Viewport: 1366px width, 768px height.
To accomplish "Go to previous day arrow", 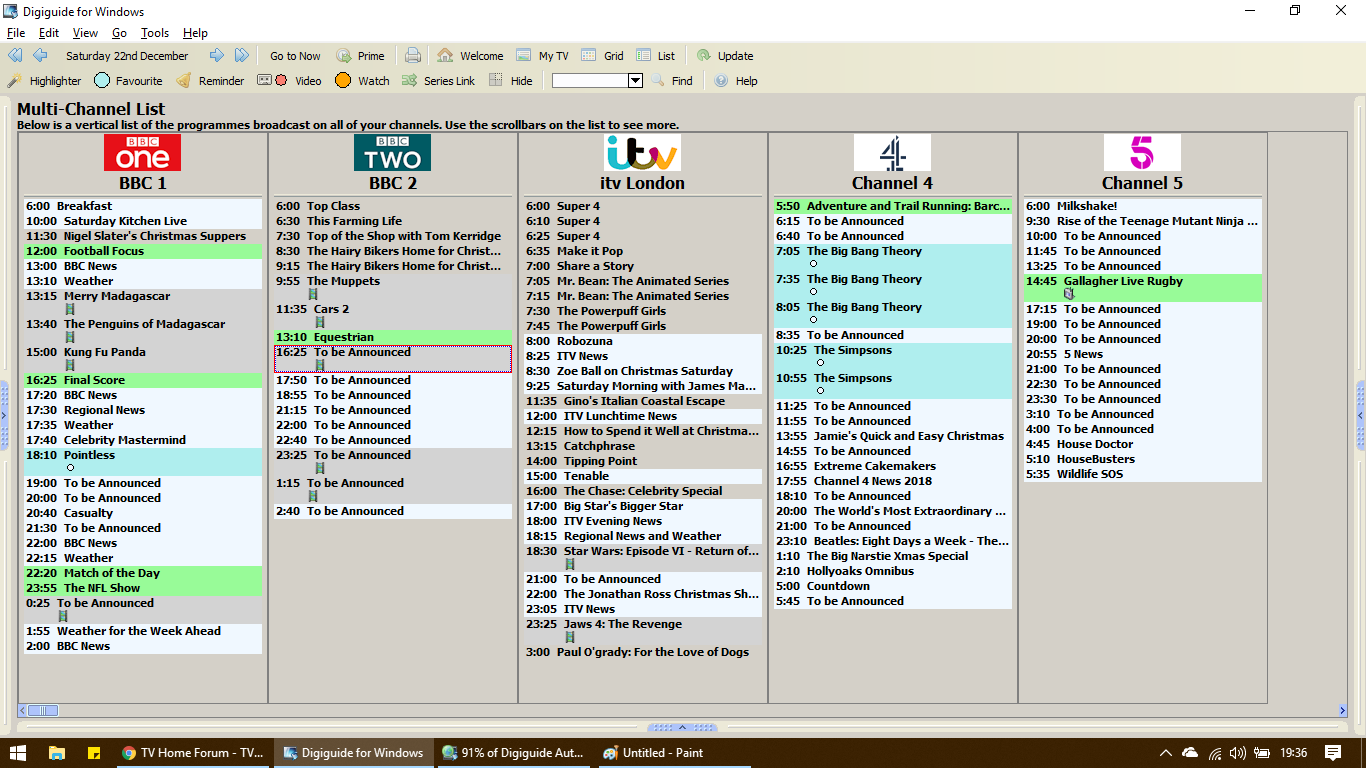I will (40, 56).
